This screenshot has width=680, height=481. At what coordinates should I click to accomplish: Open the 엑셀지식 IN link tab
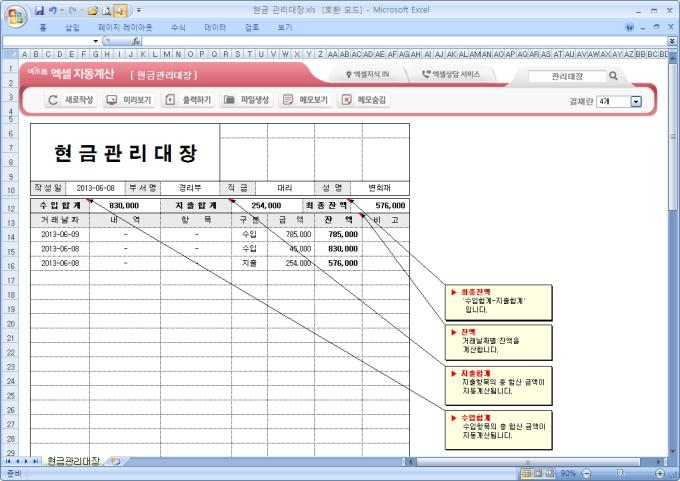tap(368, 75)
